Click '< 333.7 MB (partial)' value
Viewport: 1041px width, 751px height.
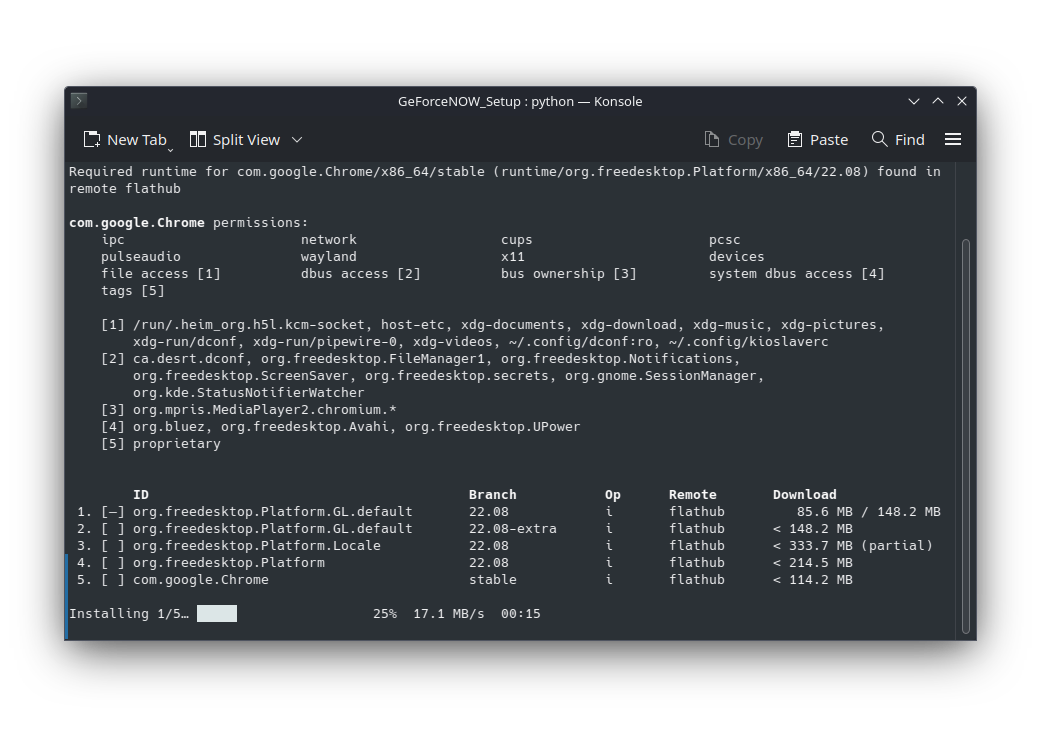pyautogui.click(x=852, y=545)
